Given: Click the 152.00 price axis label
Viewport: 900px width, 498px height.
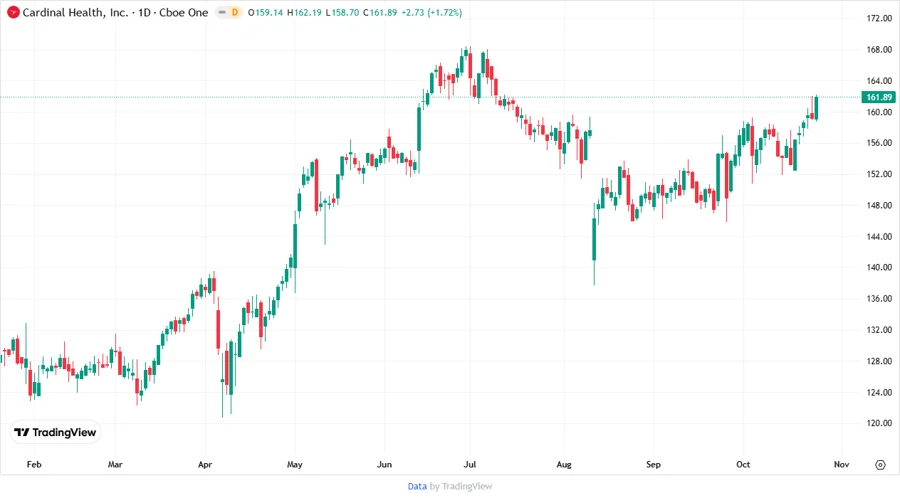Looking at the screenshot, I should 879,174.
